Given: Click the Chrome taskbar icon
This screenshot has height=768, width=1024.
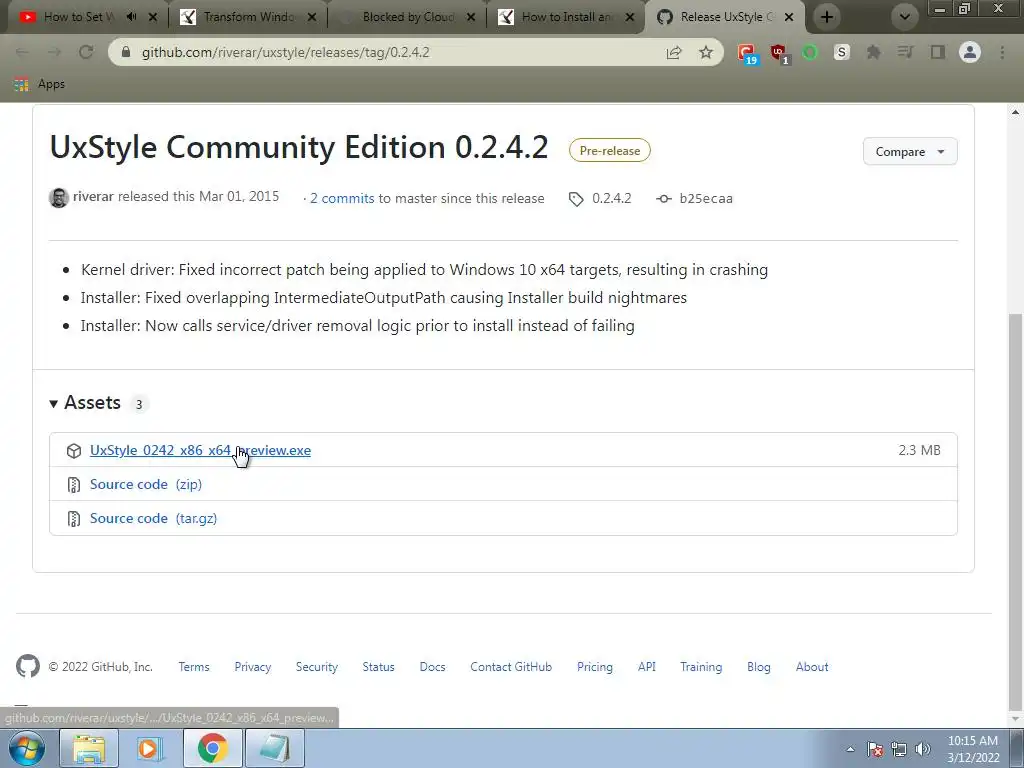Looking at the screenshot, I should 212,748.
